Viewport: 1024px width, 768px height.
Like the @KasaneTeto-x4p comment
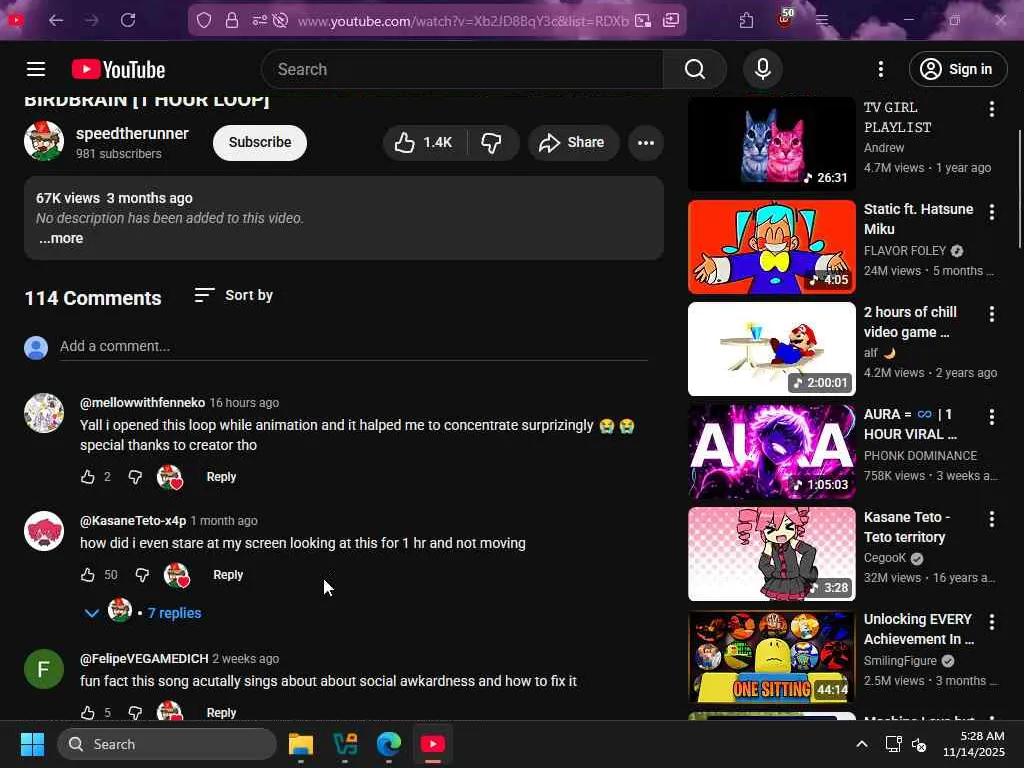[x=88, y=575]
